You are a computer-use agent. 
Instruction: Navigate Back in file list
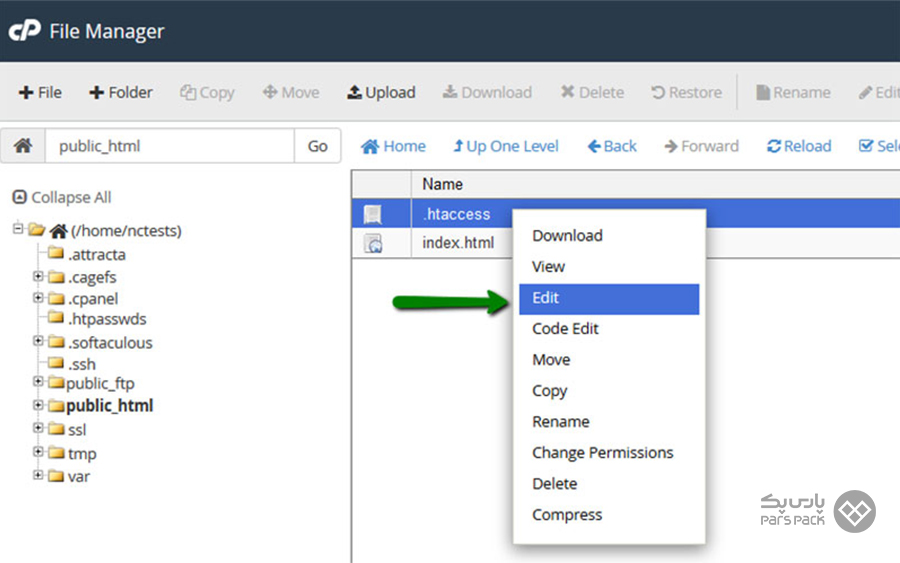[612, 146]
